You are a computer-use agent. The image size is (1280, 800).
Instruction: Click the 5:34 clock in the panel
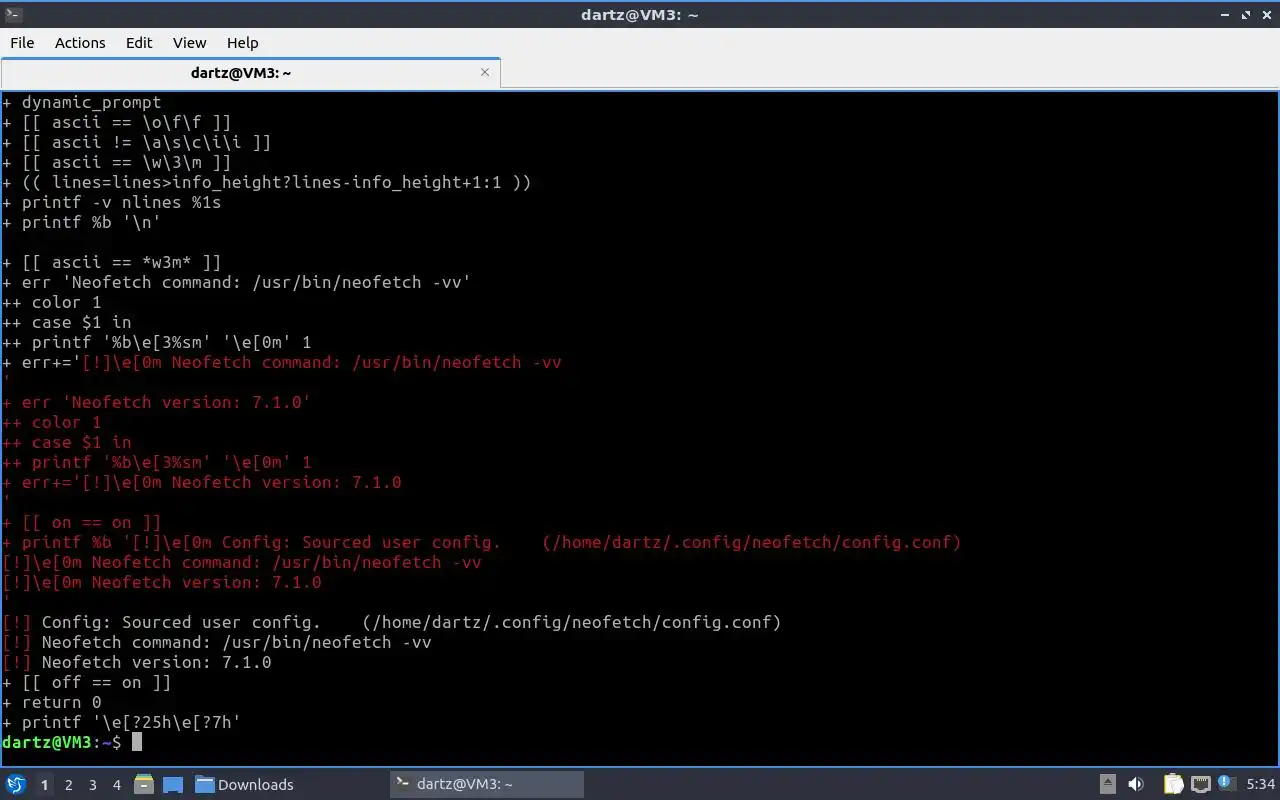click(x=1261, y=784)
